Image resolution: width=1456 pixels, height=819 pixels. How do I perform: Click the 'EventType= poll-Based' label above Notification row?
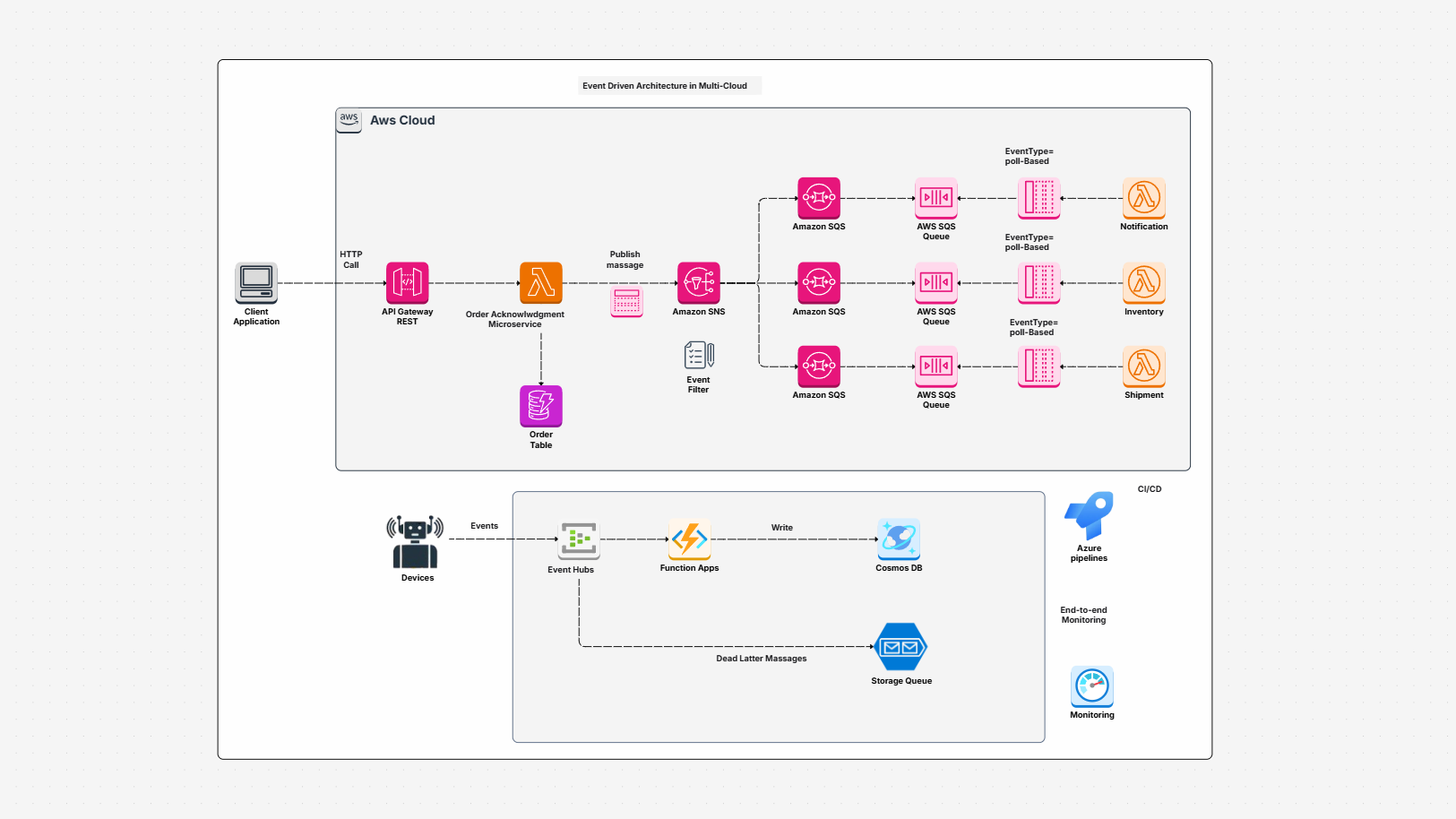point(1029,156)
